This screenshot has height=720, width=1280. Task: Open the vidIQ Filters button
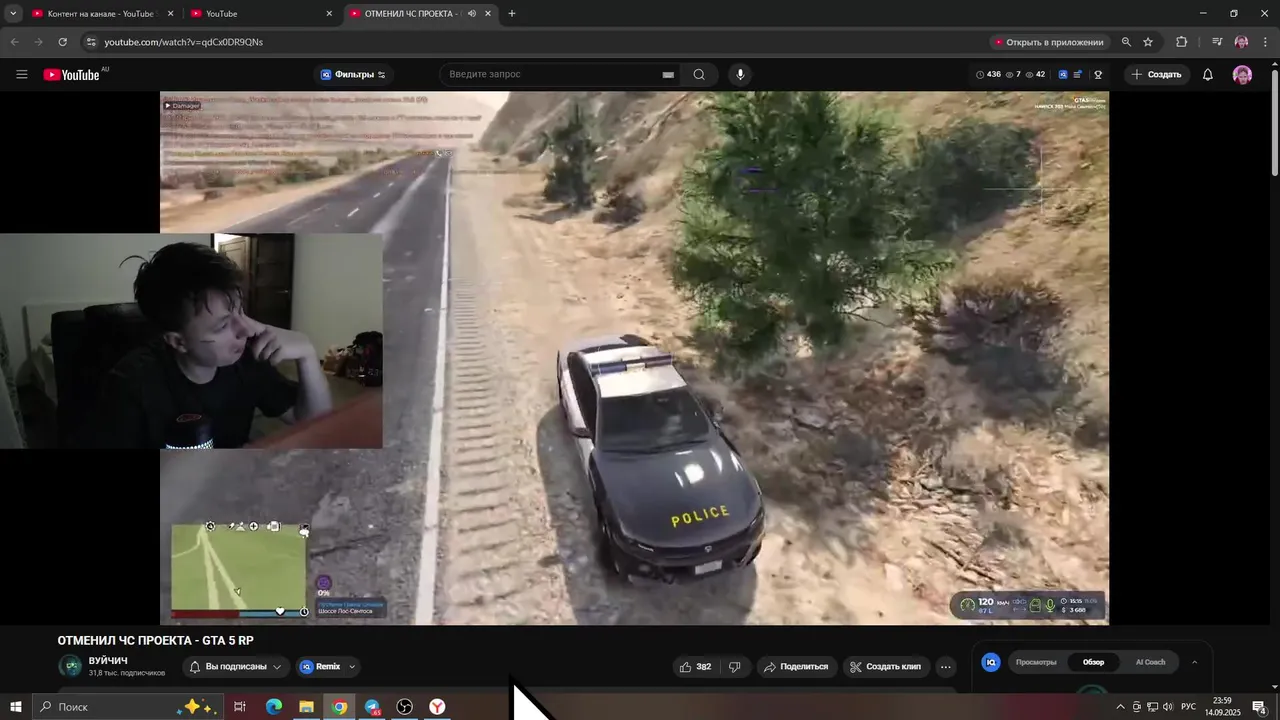pyautogui.click(x=353, y=74)
